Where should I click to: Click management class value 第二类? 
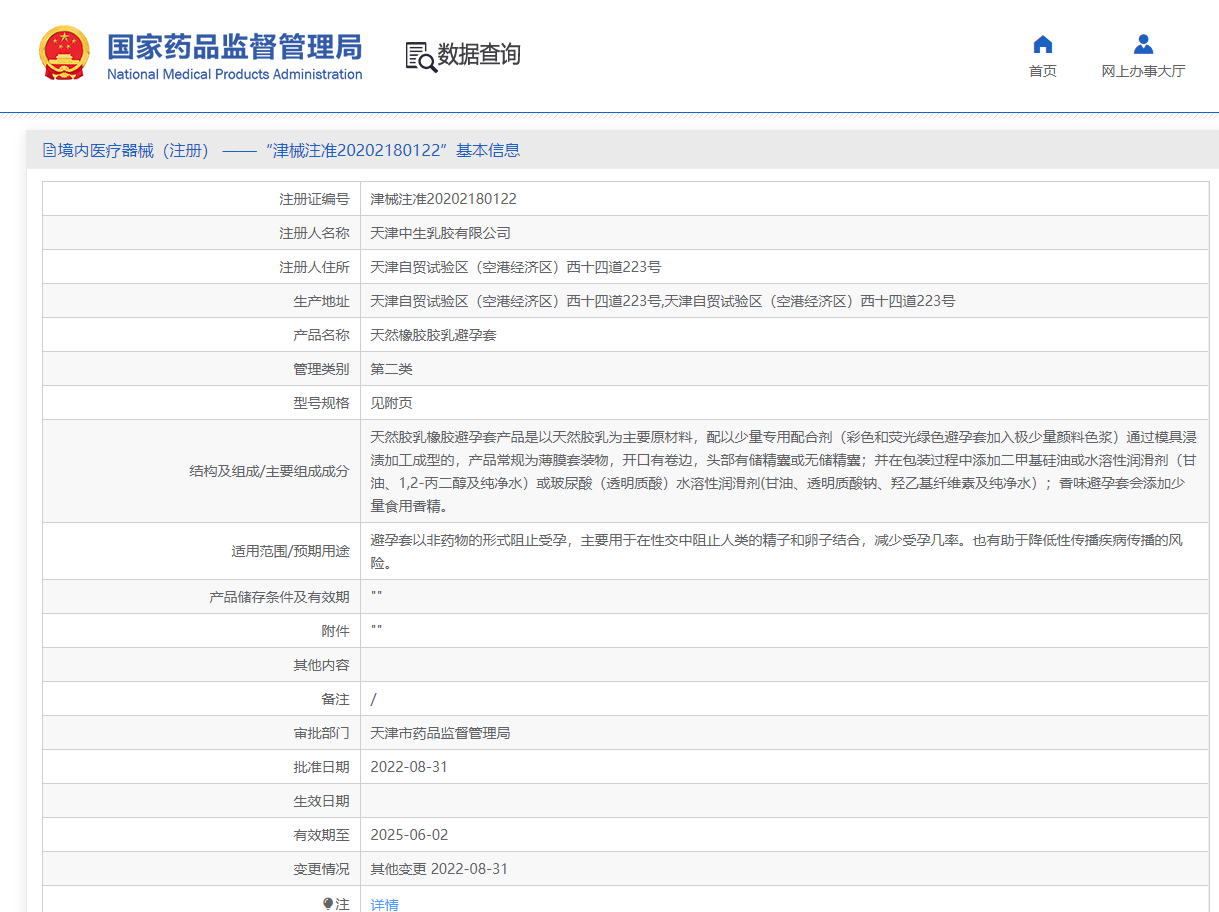click(391, 369)
